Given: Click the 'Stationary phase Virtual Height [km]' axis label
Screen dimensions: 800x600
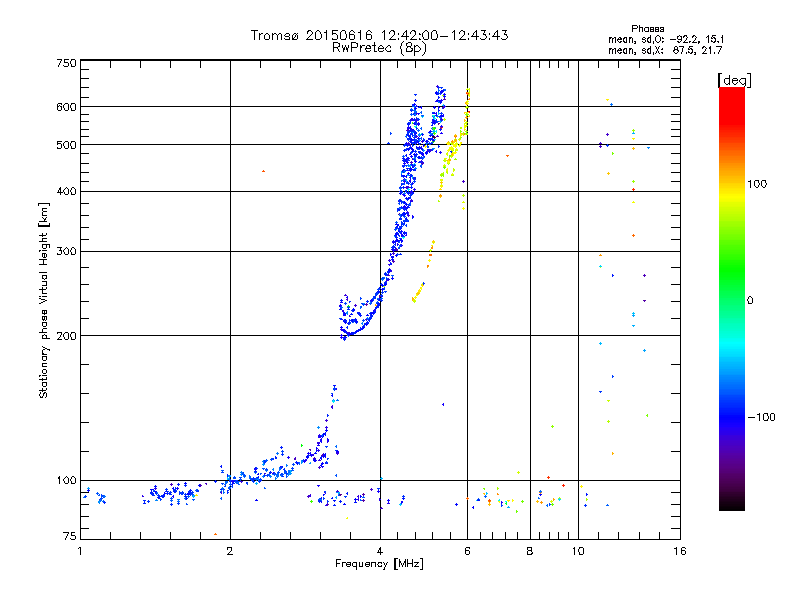Looking at the screenshot, I should [x=43, y=301].
